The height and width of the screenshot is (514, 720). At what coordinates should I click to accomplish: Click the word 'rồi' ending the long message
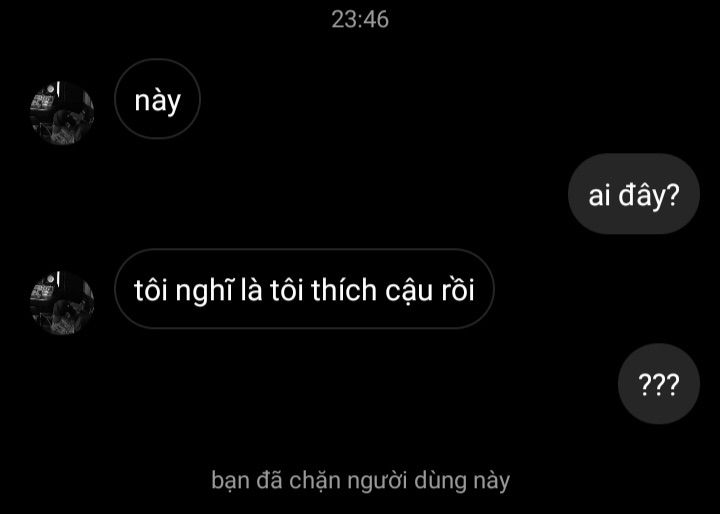pos(457,290)
